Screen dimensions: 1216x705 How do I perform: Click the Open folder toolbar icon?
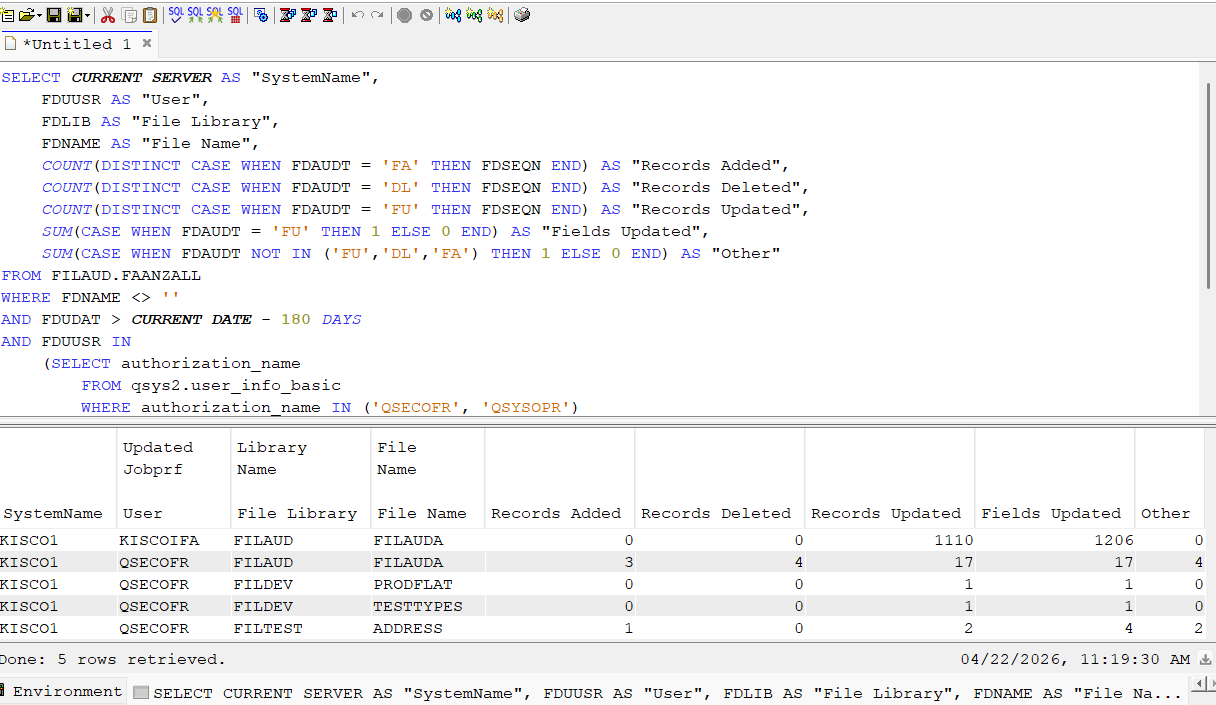click(27, 15)
